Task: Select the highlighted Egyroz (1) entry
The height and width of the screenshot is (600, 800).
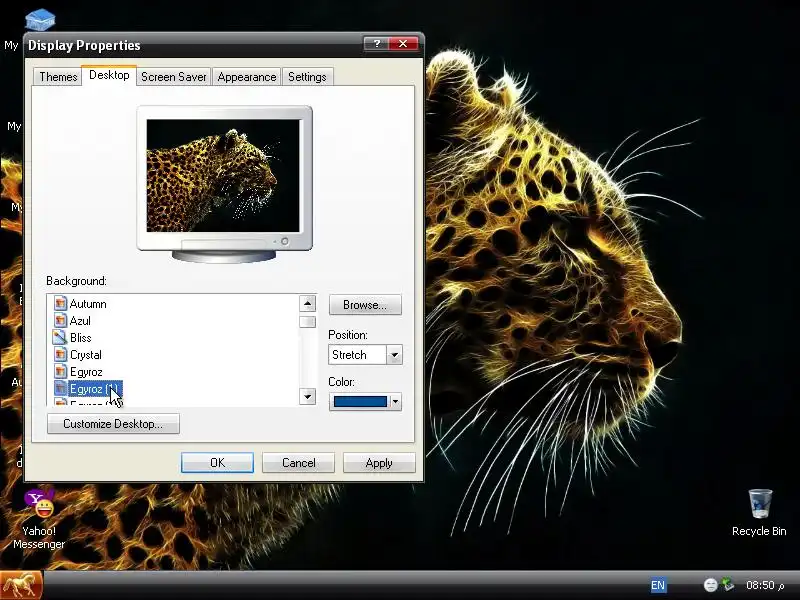Action: (x=94, y=389)
